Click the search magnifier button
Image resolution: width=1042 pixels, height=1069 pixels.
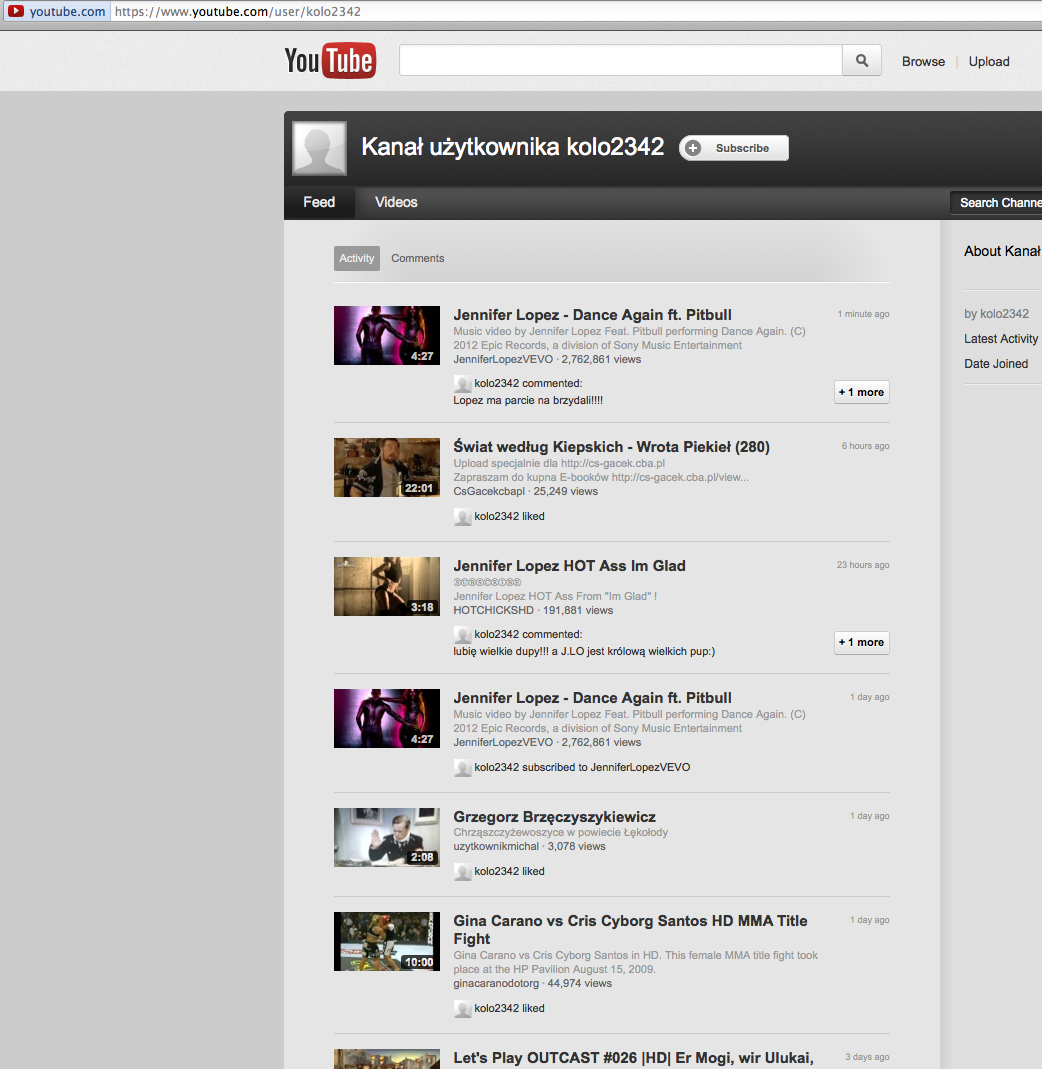862,61
